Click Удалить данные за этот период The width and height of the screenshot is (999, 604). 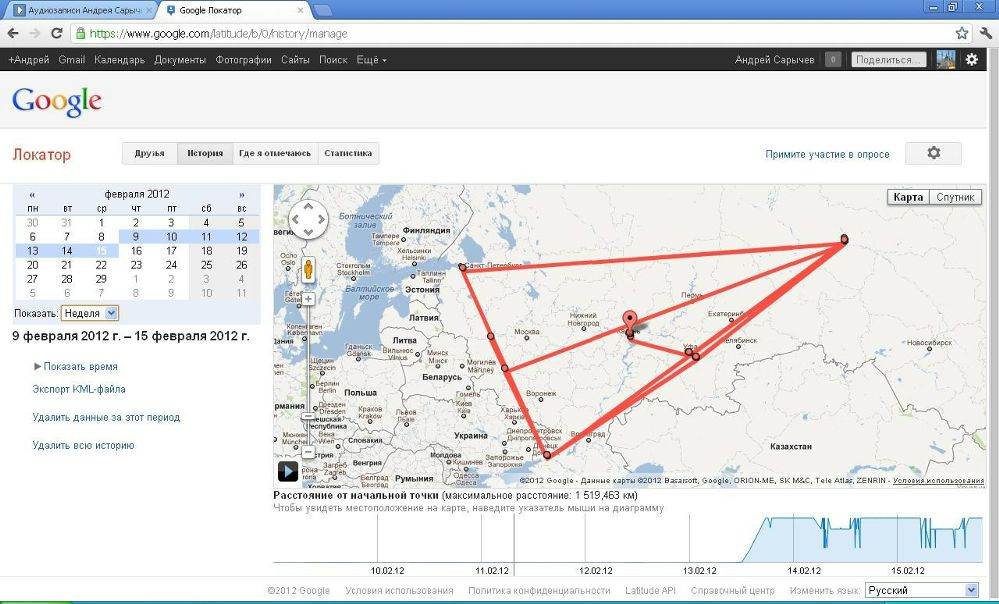click(x=106, y=417)
